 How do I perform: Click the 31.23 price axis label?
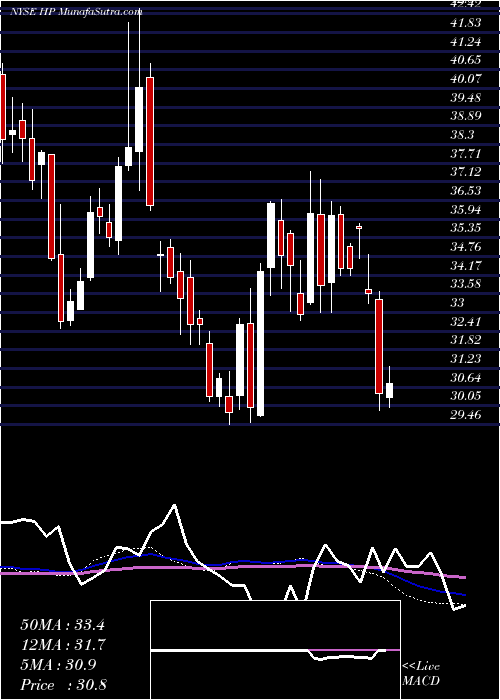click(x=466, y=358)
